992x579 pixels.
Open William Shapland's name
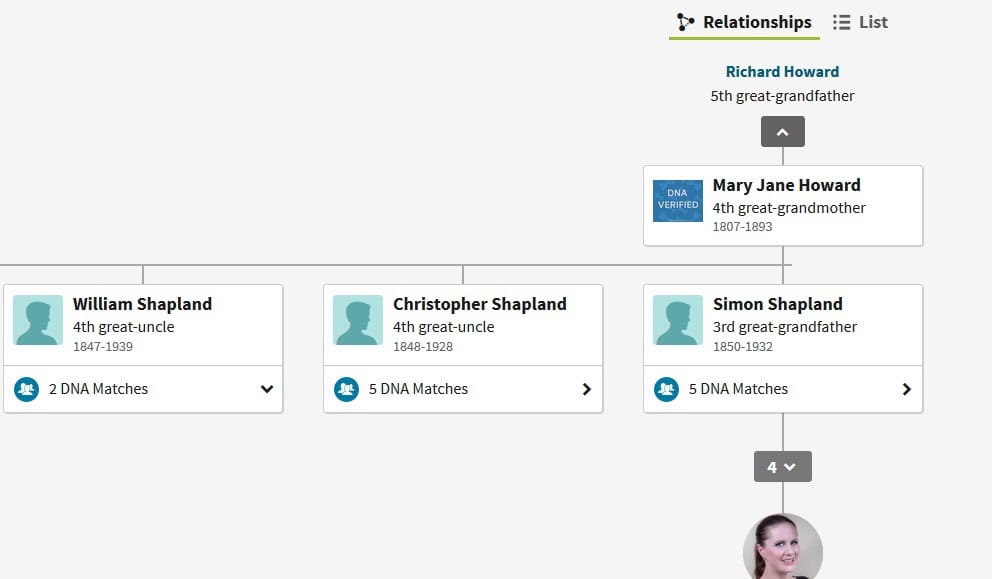coord(142,304)
